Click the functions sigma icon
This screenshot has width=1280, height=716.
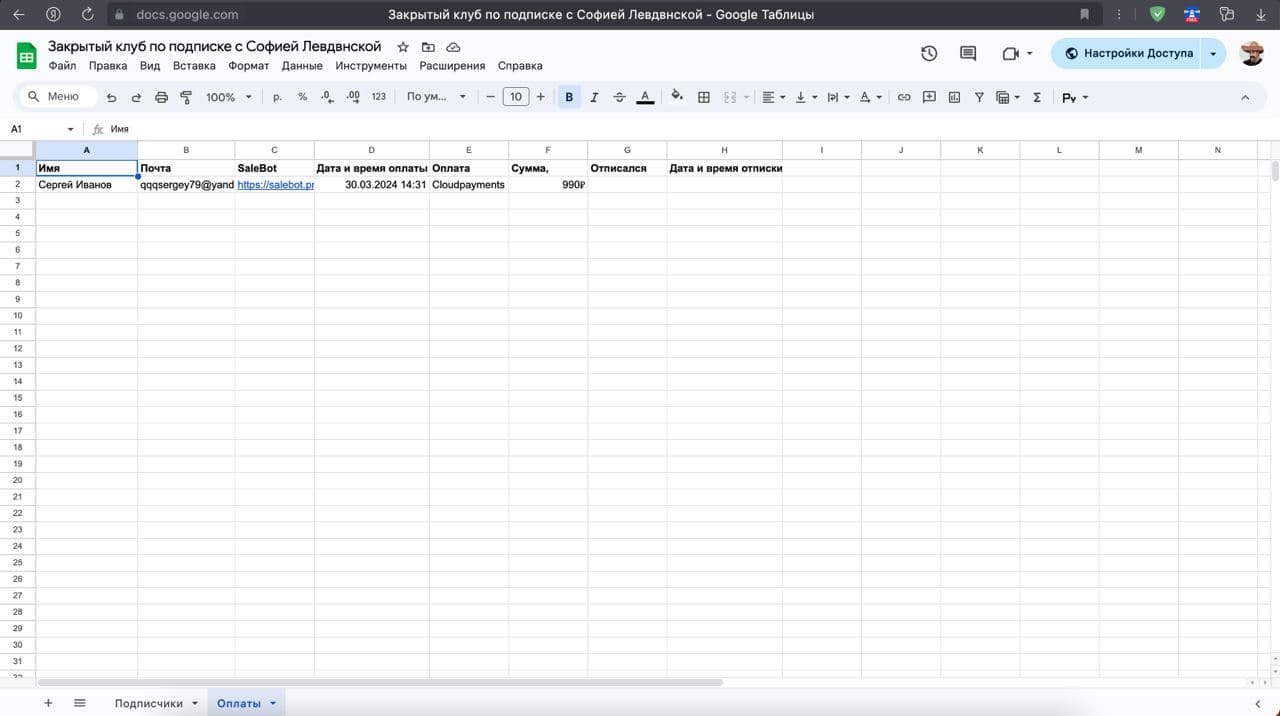pyautogui.click(x=1037, y=97)
